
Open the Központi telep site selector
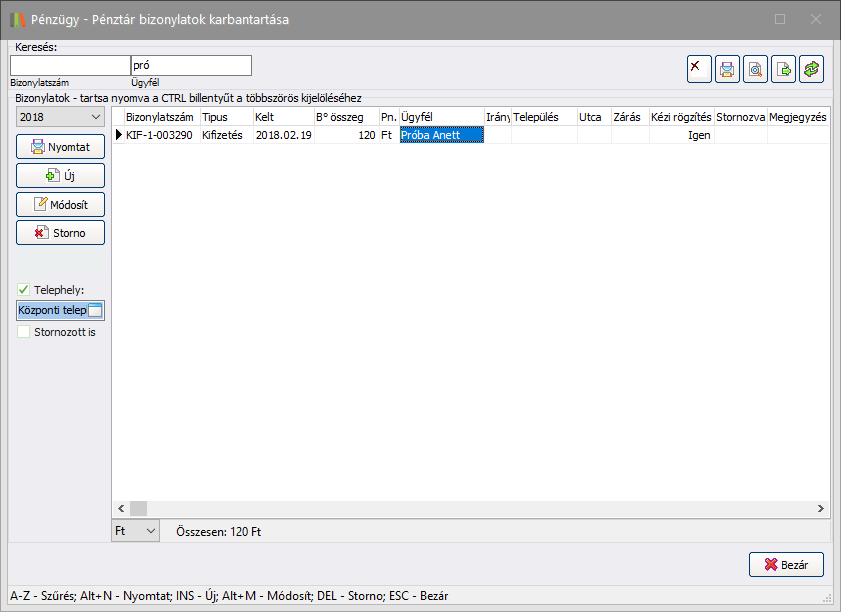pos(95,311)
